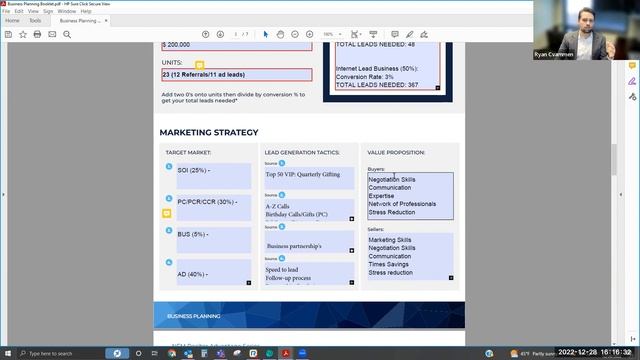The image size is (640, 360).
Task: Select the Highlight pen tool
Action: pos(409,34)
